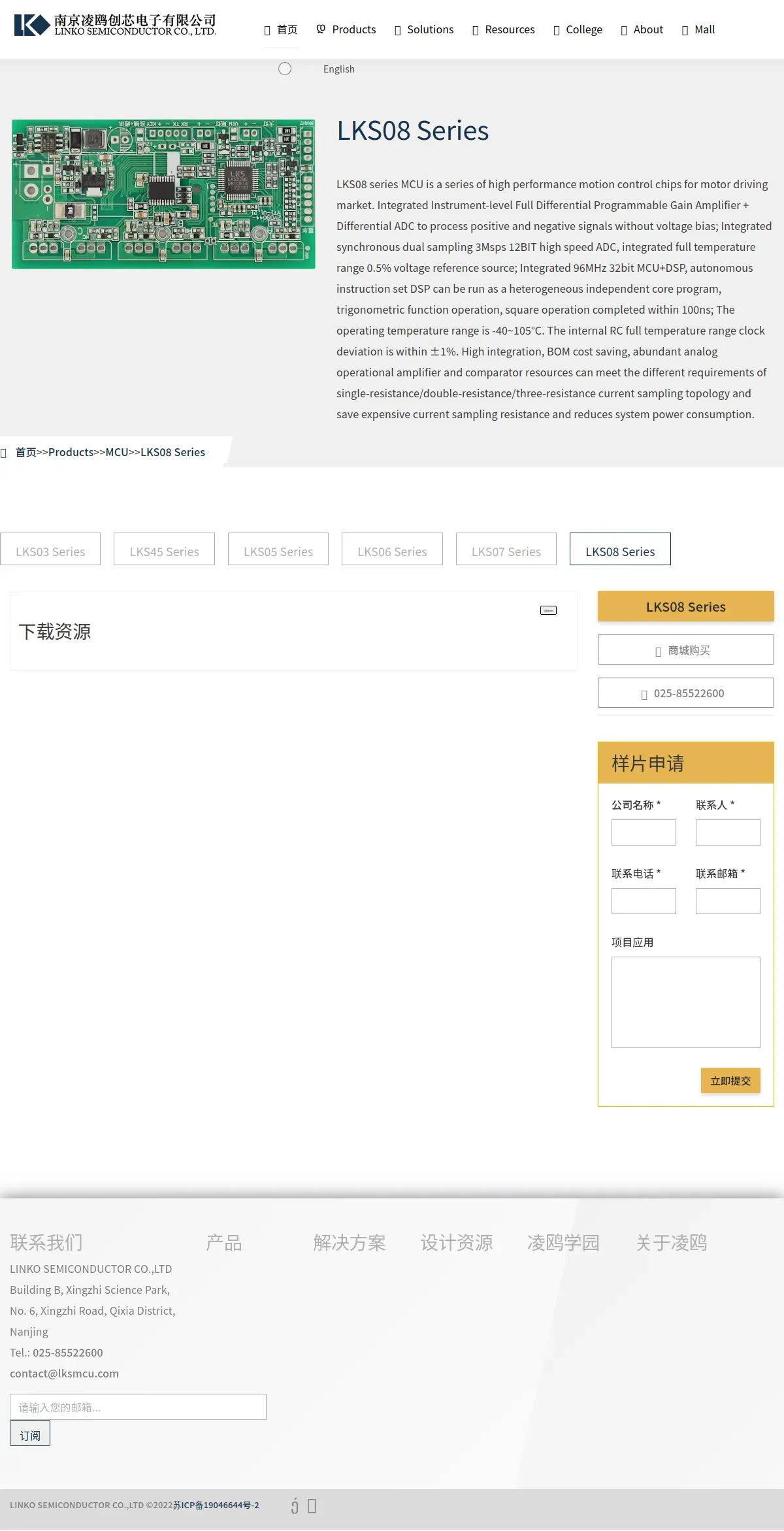Click the Tel.: 025-85522600 footer text

coord(56,1353)
